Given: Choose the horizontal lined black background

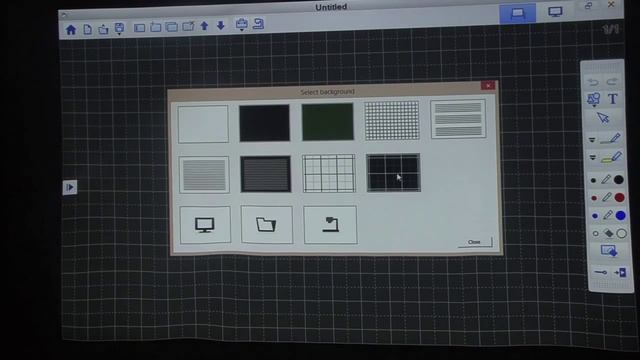Looking at the screenshot, I should 266,174.
